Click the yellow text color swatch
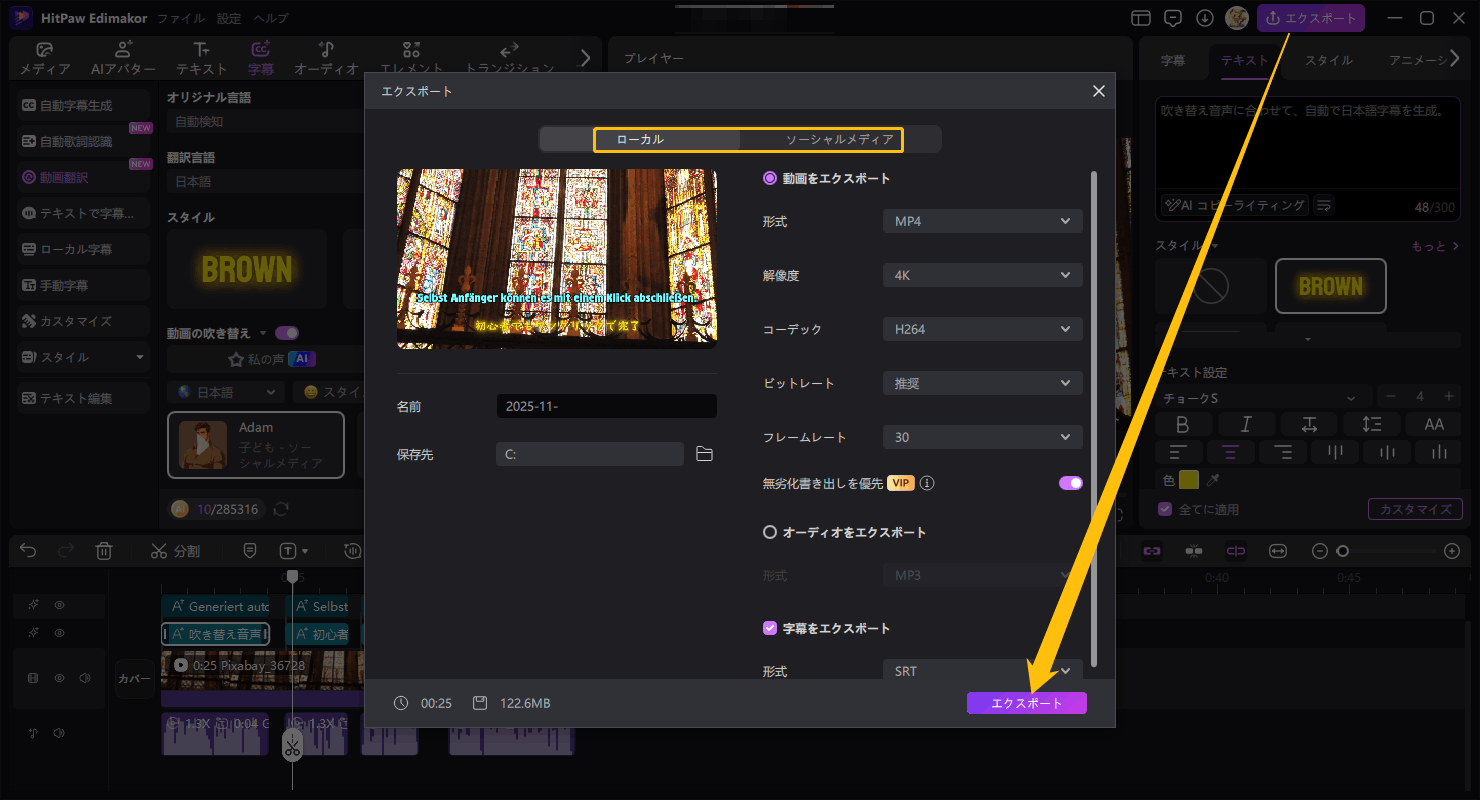This screenshot has width=1480, height=800. pos(1190,480)
